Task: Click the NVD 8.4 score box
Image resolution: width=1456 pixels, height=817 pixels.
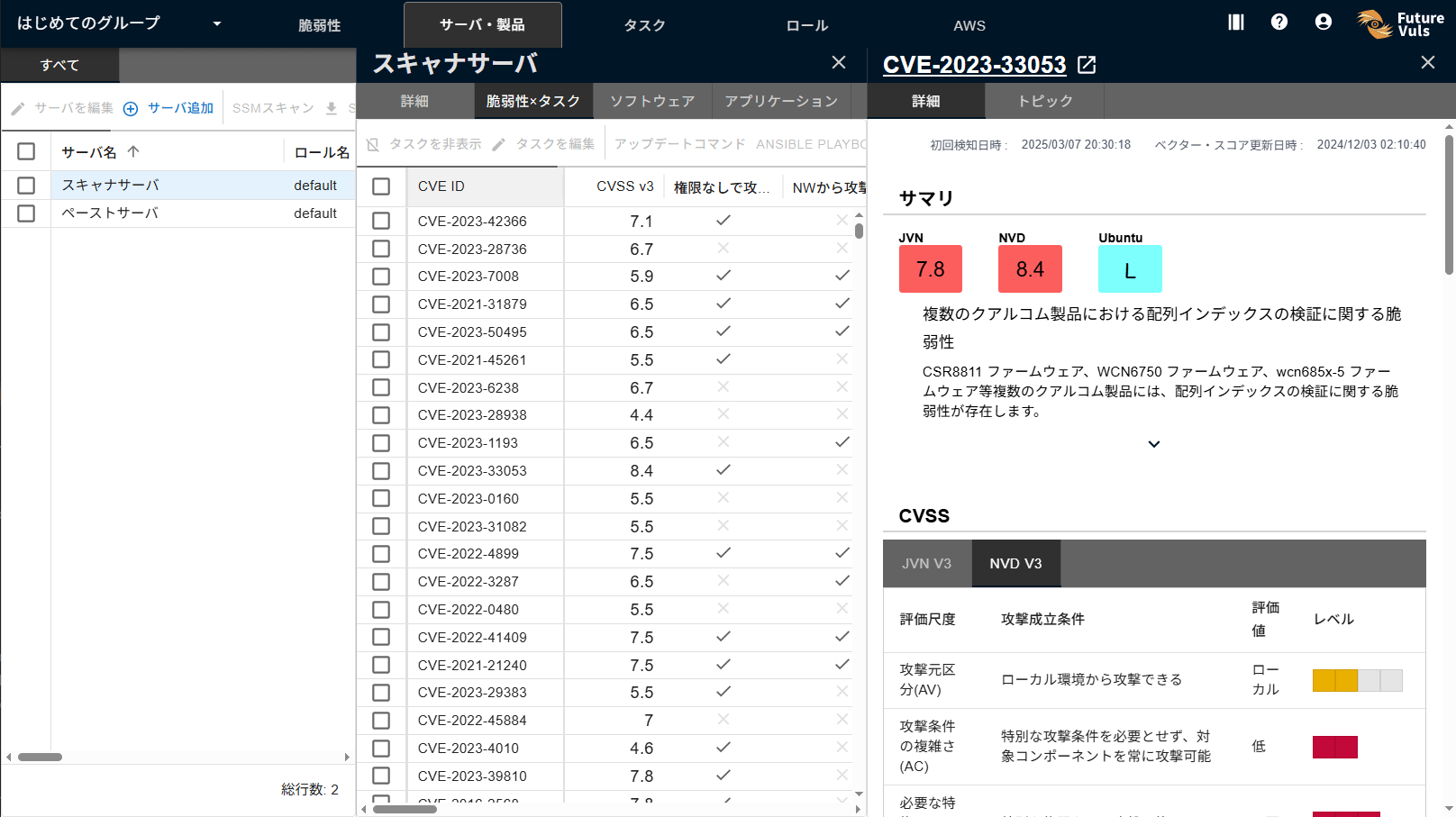Action: click(1030, 268)
